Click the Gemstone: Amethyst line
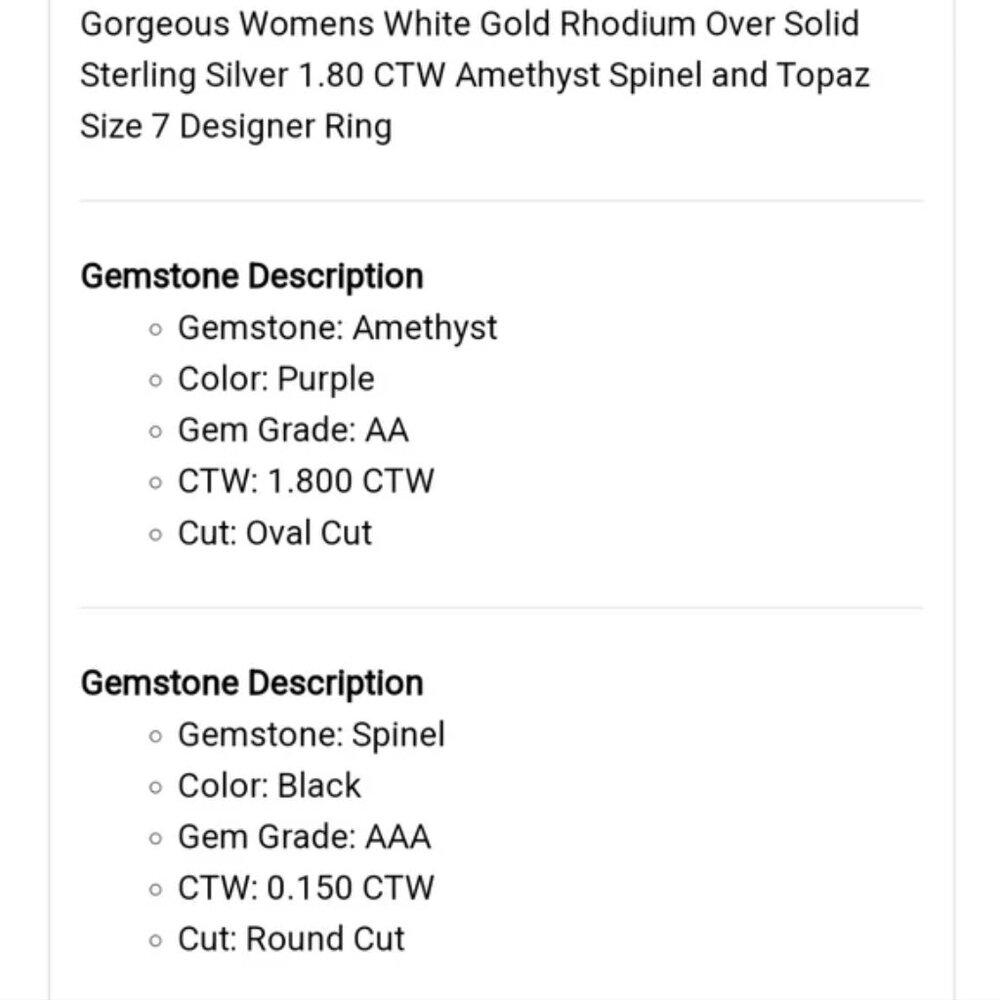This screenshot has height=1000, width=1000. tap(337, 328)
